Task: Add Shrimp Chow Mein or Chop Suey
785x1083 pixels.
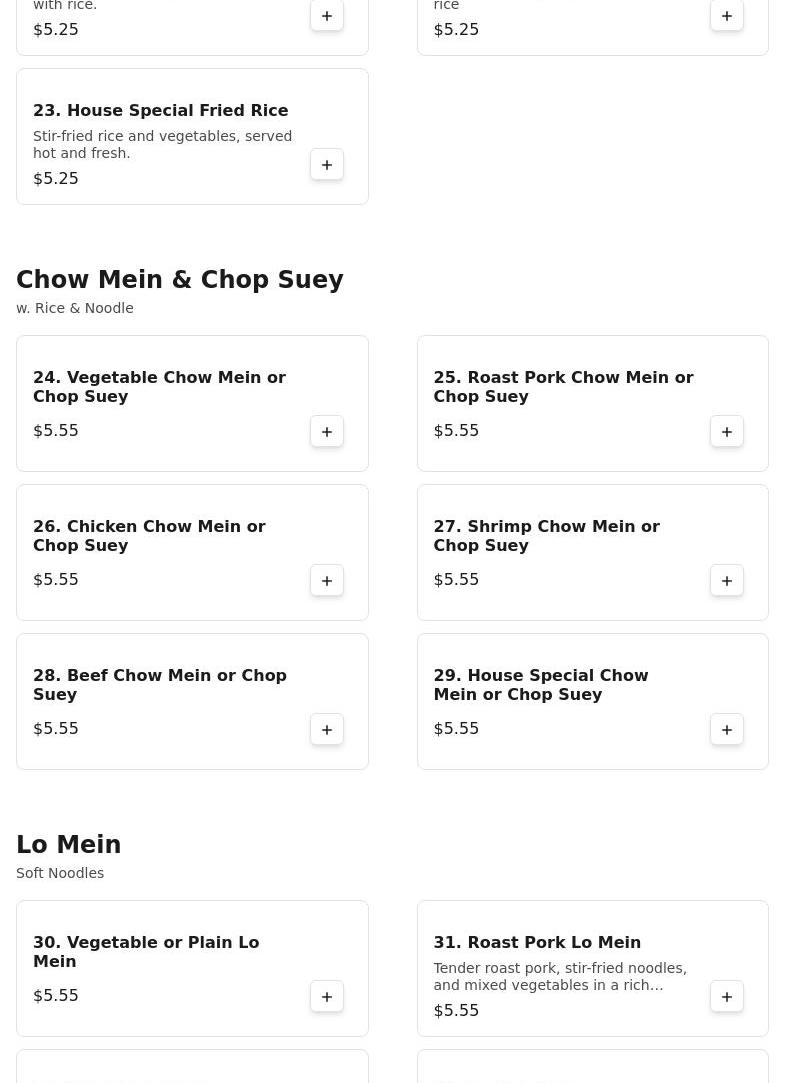Action: [727, 580]
